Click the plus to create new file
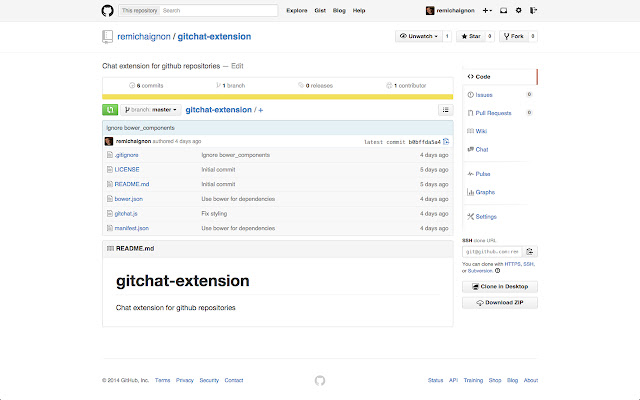 [260, 110]
